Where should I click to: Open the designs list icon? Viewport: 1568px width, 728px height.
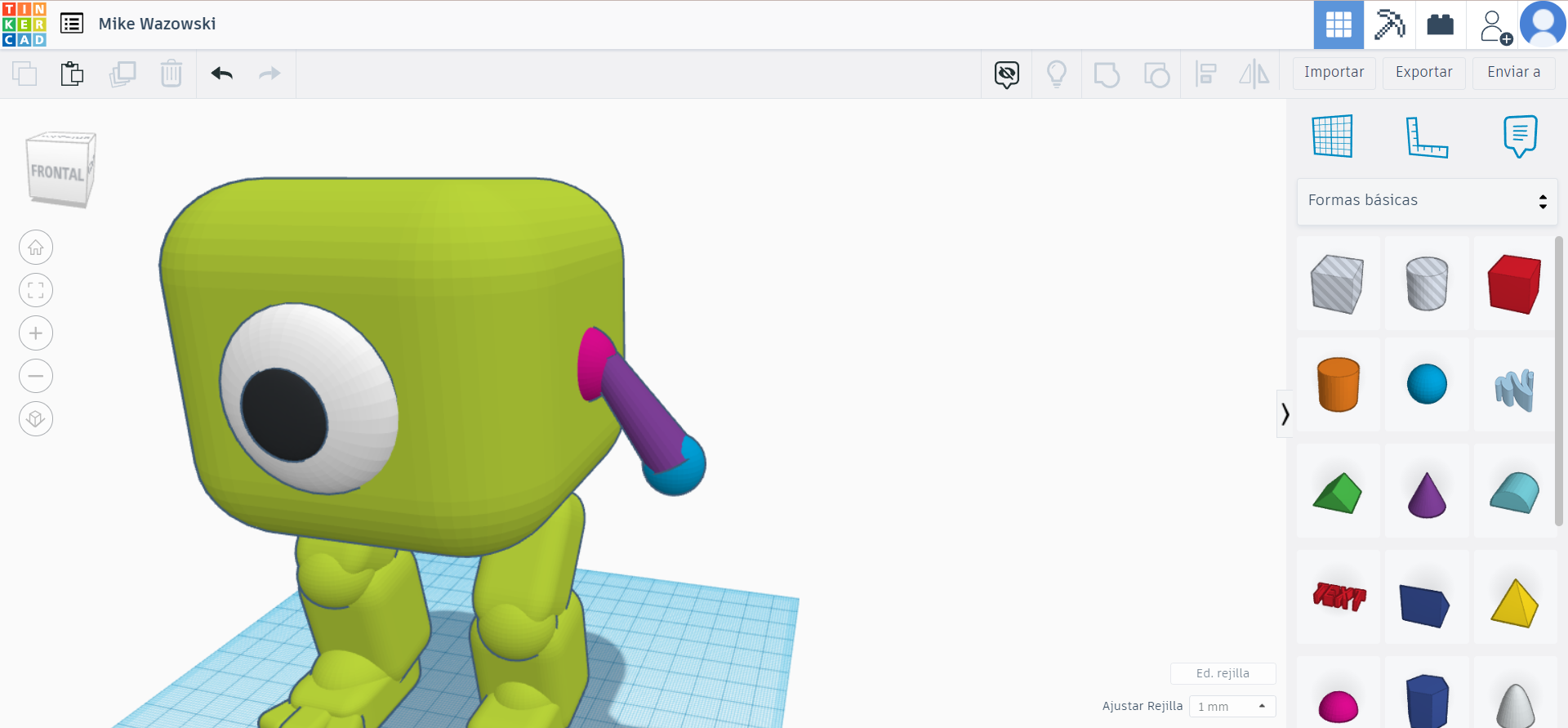(x=72, y=24)
